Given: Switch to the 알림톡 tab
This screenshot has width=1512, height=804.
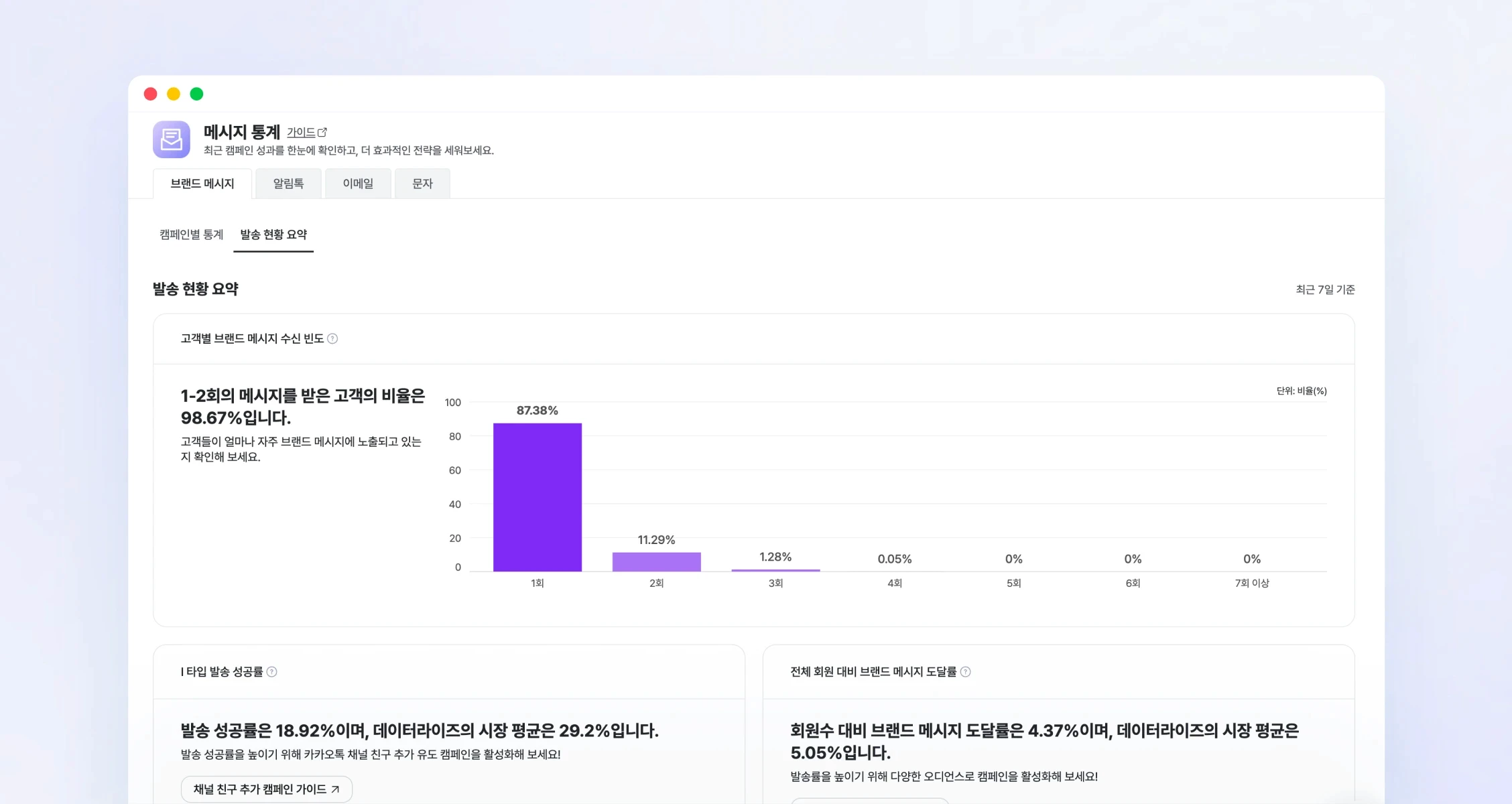Looking at the screenshot, I should tap(289, 184).
